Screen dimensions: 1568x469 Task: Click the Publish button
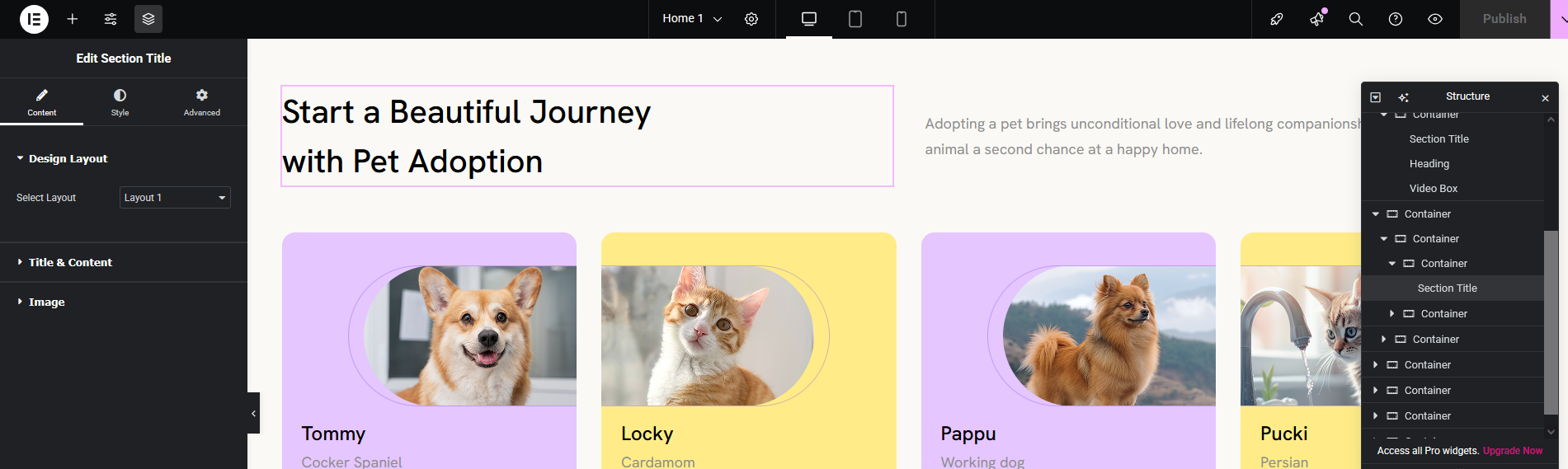point(1504,19)
